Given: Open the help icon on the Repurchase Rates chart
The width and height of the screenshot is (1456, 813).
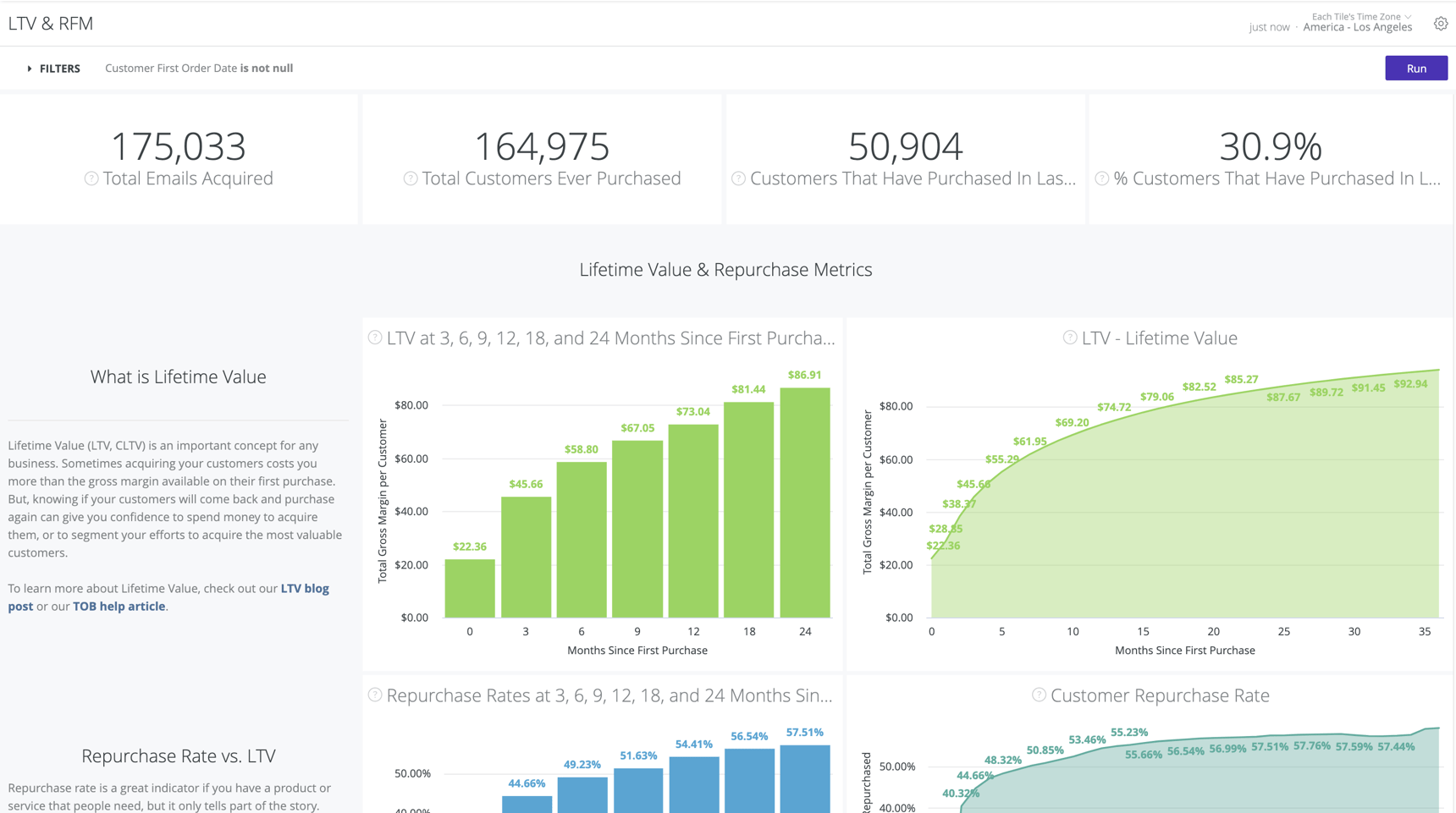Looking at the screenshot, I should pos(373,695).
